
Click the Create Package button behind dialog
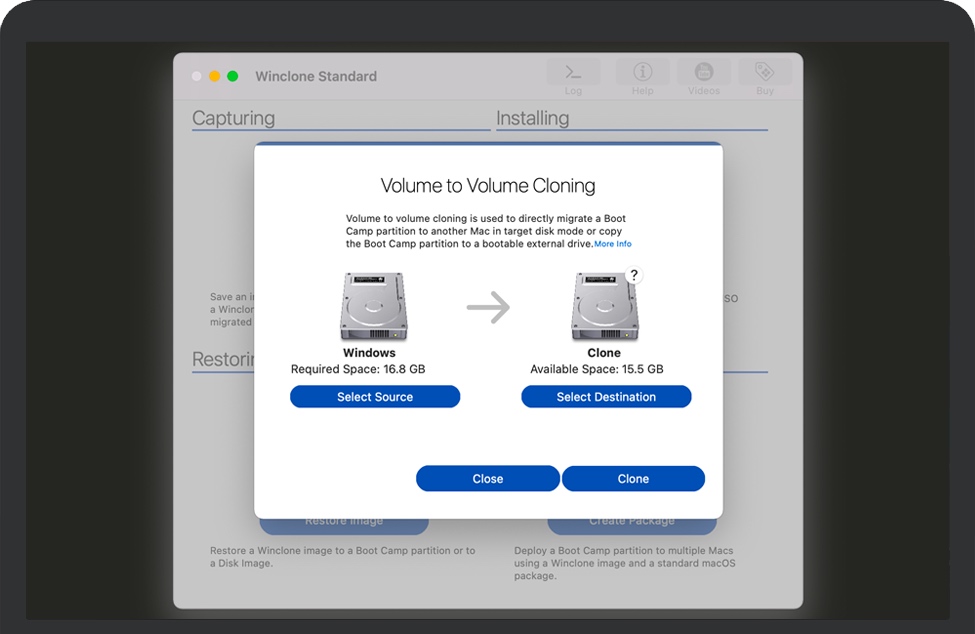pyautogui.click(x=632, y=525)
